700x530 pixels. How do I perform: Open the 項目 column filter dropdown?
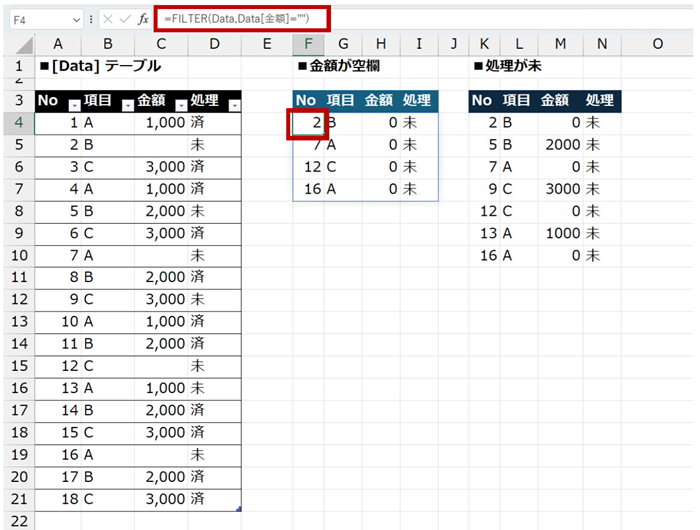pos(127,105)
